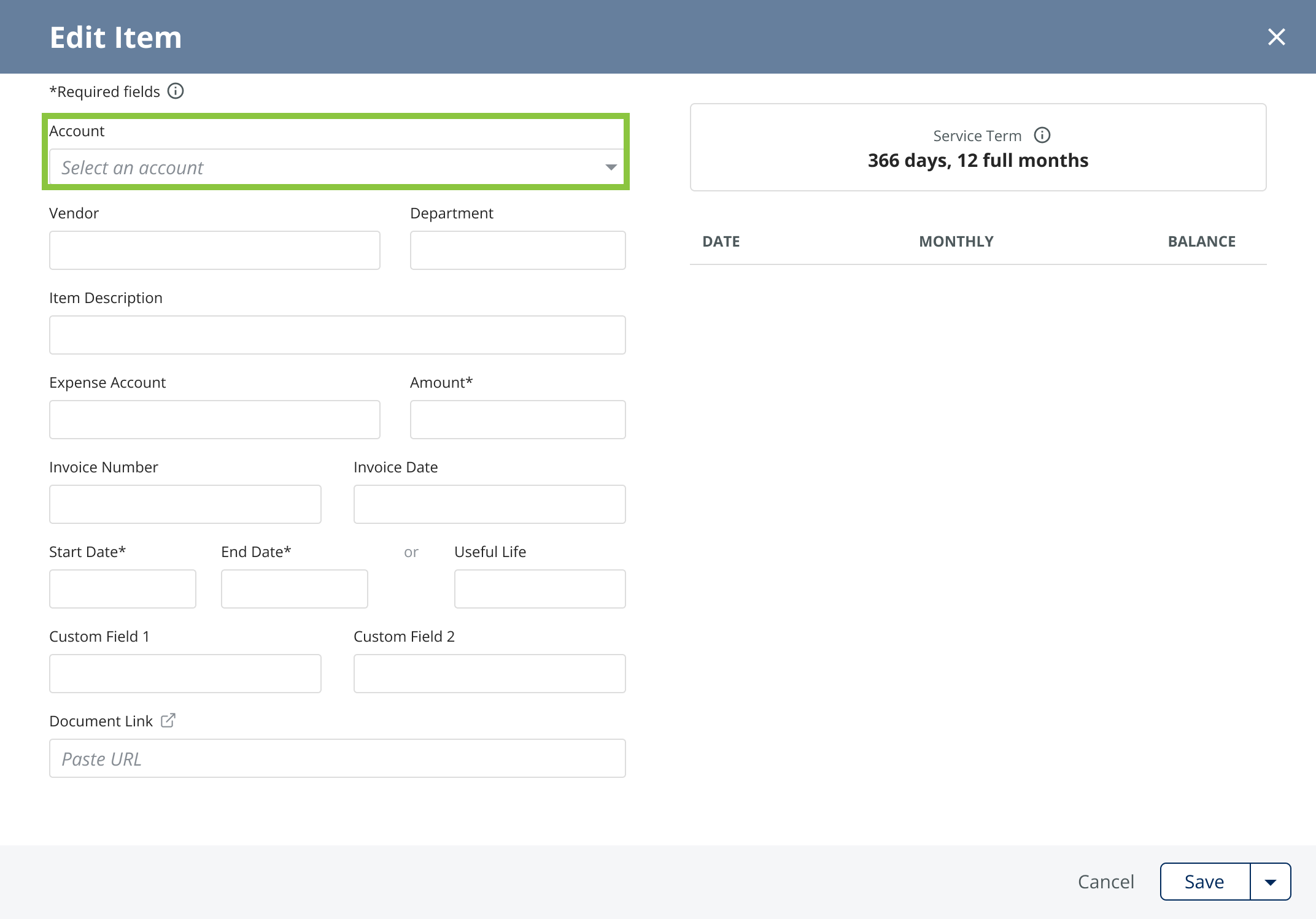Click the Required fields info icon
This screenshot has width=1316, height=919.
point(176,91)
